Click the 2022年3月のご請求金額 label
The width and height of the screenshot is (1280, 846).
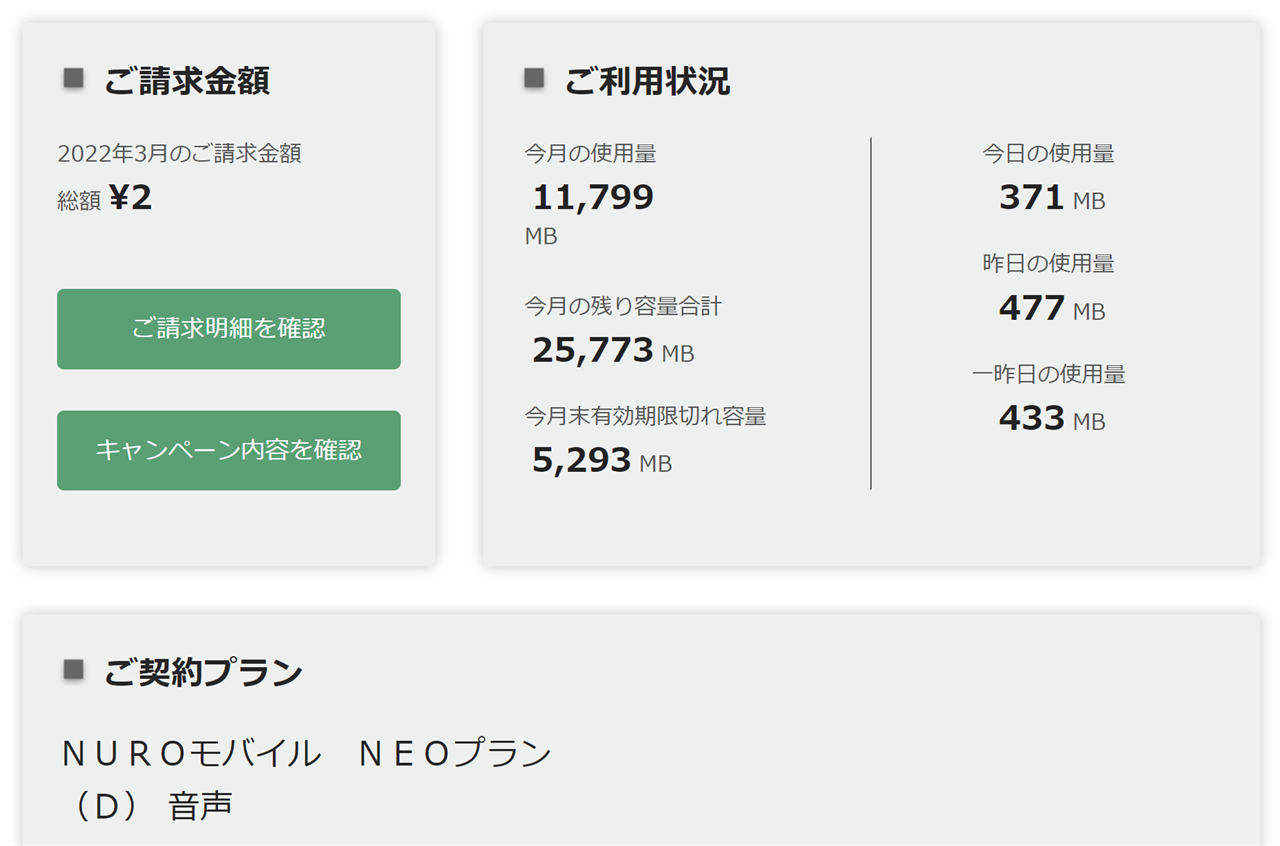click(x=180, y=153)
